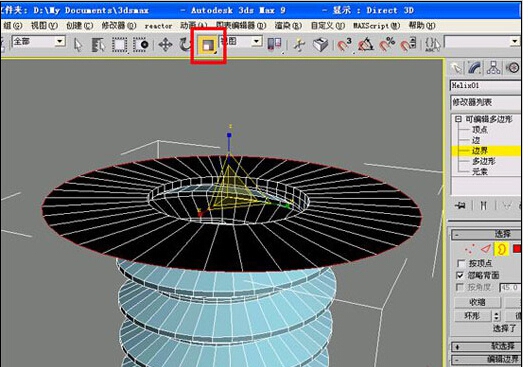Screen dimensions: 528x367
Task: Click the Vertex selection icon in 选择 rollout
Action: [x=468, y=249]
